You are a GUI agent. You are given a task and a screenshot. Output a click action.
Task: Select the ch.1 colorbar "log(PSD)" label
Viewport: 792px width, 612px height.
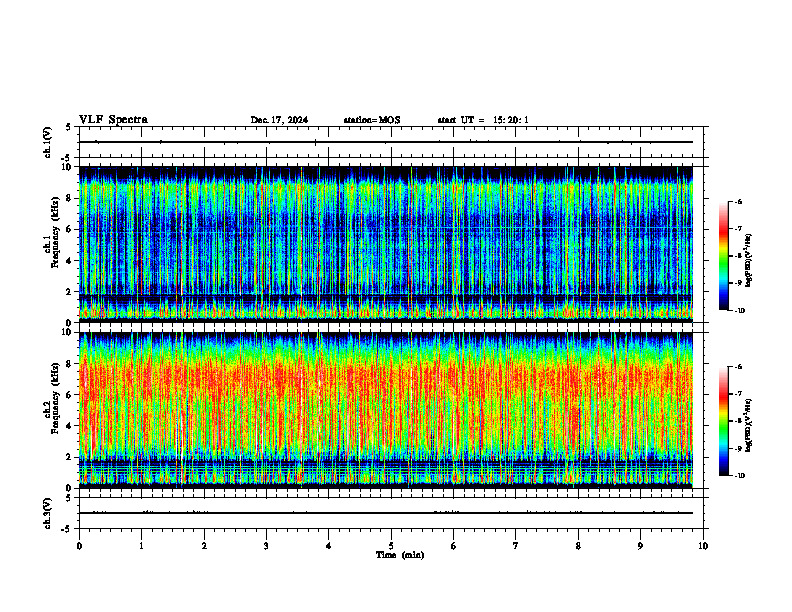tap(748, 260)
